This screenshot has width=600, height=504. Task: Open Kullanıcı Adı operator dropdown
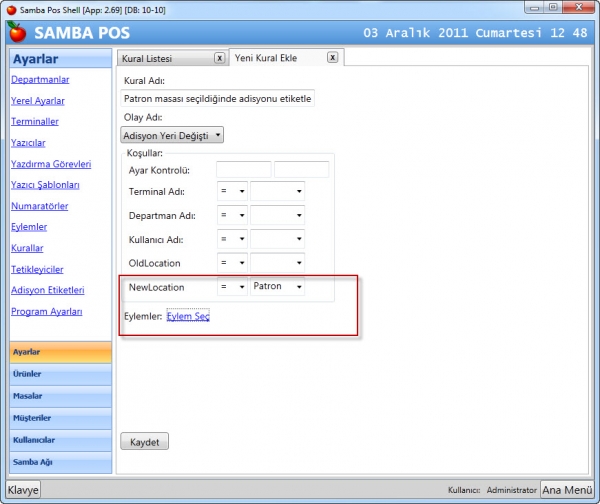click(232, 239)
